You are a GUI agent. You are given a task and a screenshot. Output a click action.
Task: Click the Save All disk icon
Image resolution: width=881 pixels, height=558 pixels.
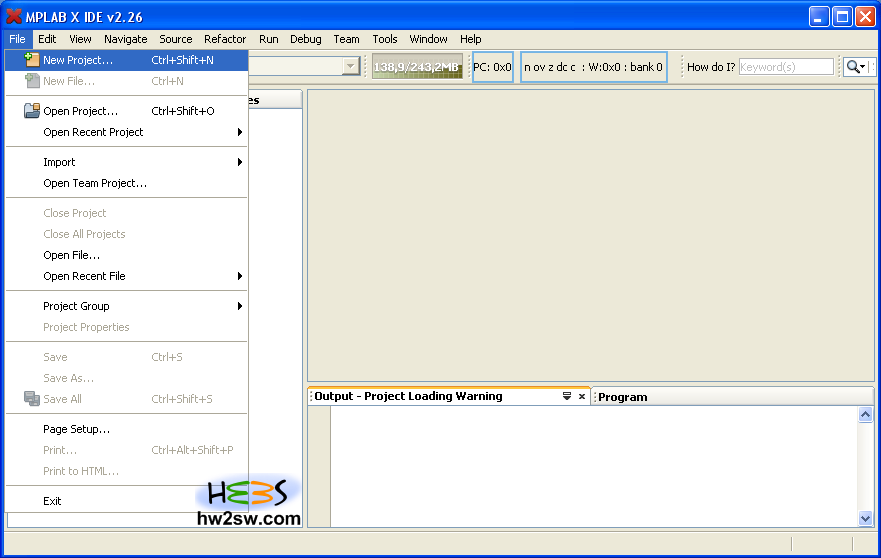pos(32,399)
